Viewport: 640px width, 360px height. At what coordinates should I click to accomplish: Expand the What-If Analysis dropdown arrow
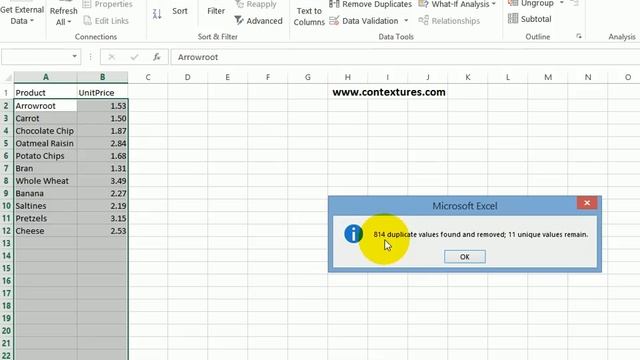point(494,4)
